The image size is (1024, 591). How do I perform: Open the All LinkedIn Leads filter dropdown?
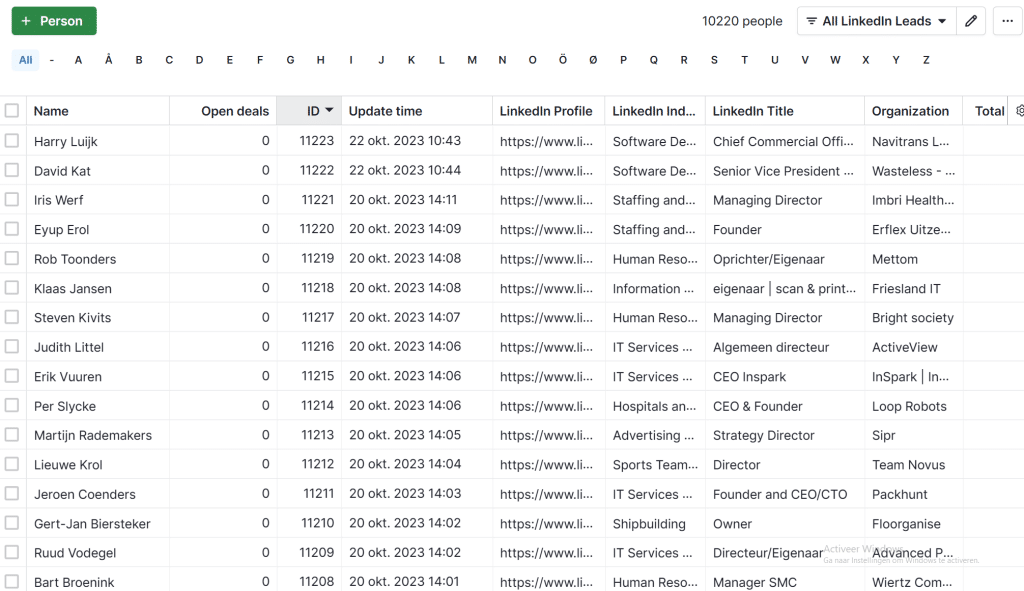coord(876,21)
